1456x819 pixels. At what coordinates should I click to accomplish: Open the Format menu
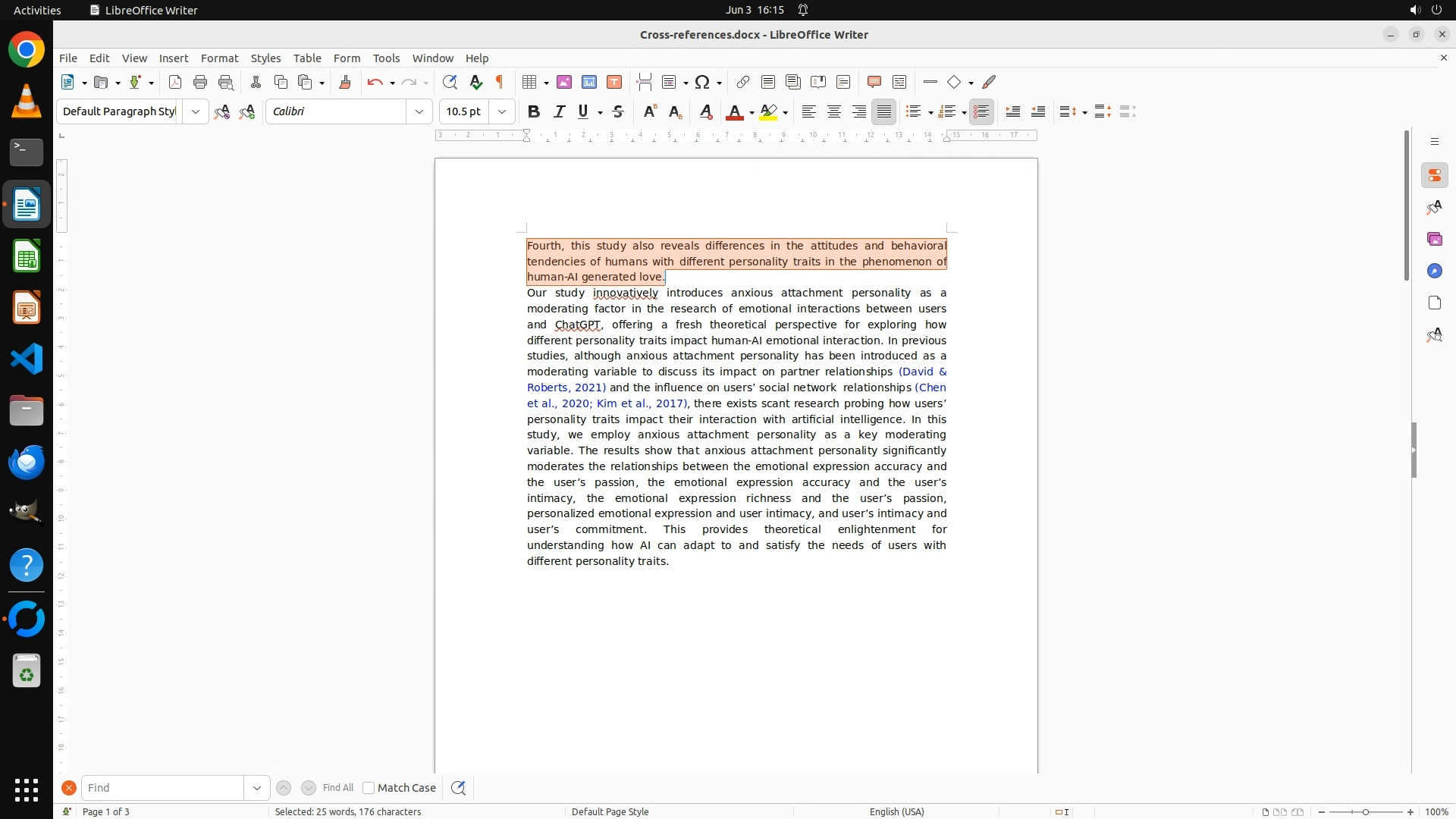219,58
